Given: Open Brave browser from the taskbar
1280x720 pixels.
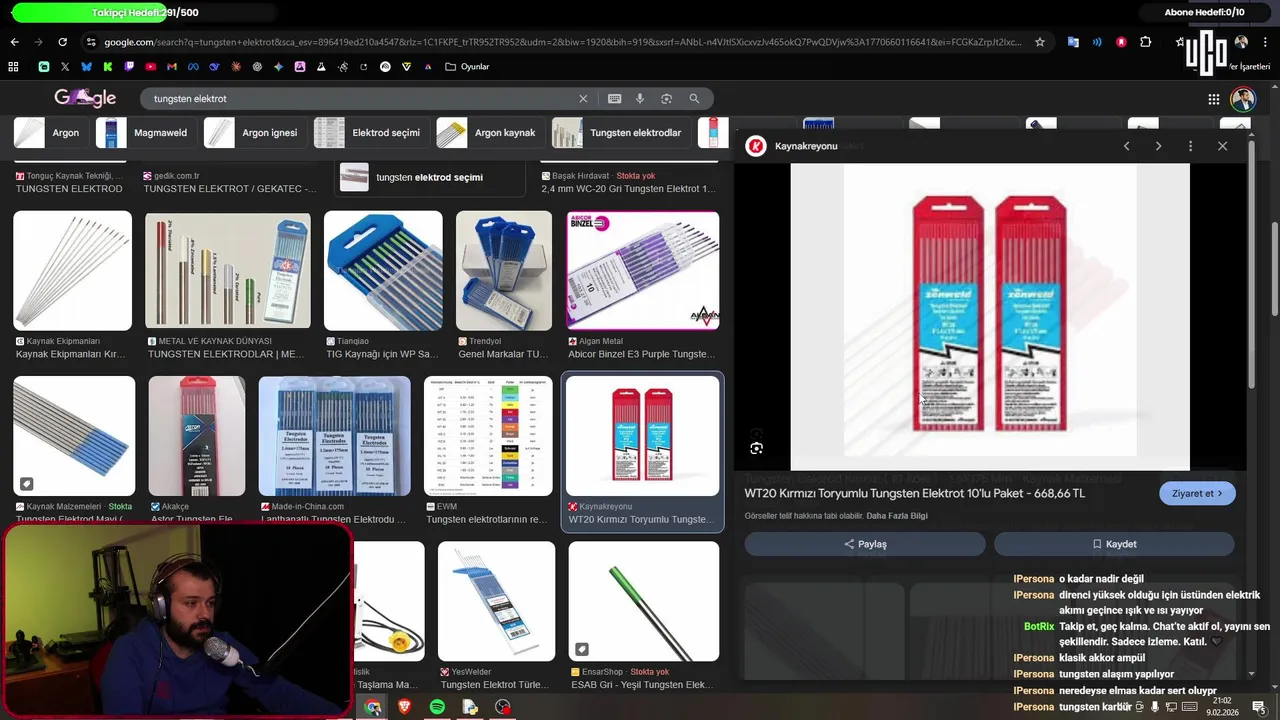Looking at the screenshot, I should pyautogui.click(x=405, y=707).
